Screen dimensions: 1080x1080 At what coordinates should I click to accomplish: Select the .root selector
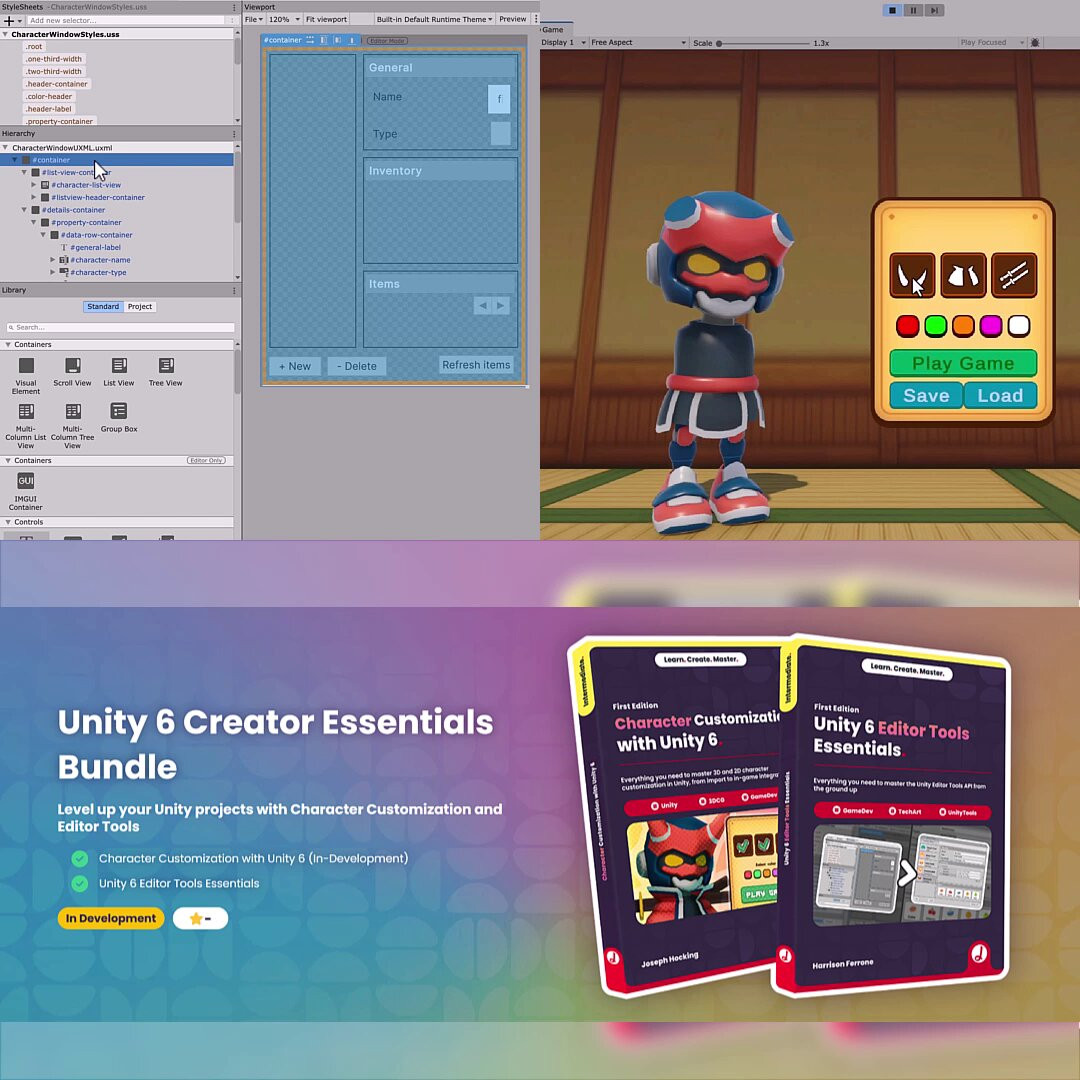coord(34,47)
